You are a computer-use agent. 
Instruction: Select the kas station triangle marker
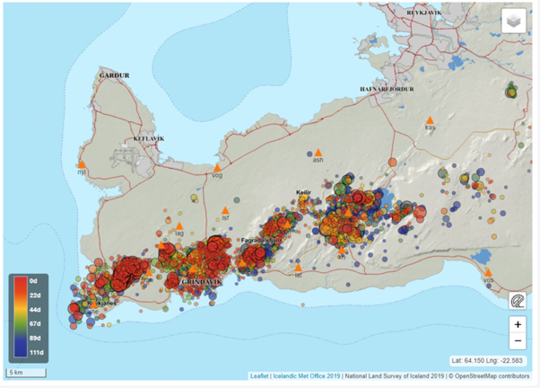click(x=430, y=120)
